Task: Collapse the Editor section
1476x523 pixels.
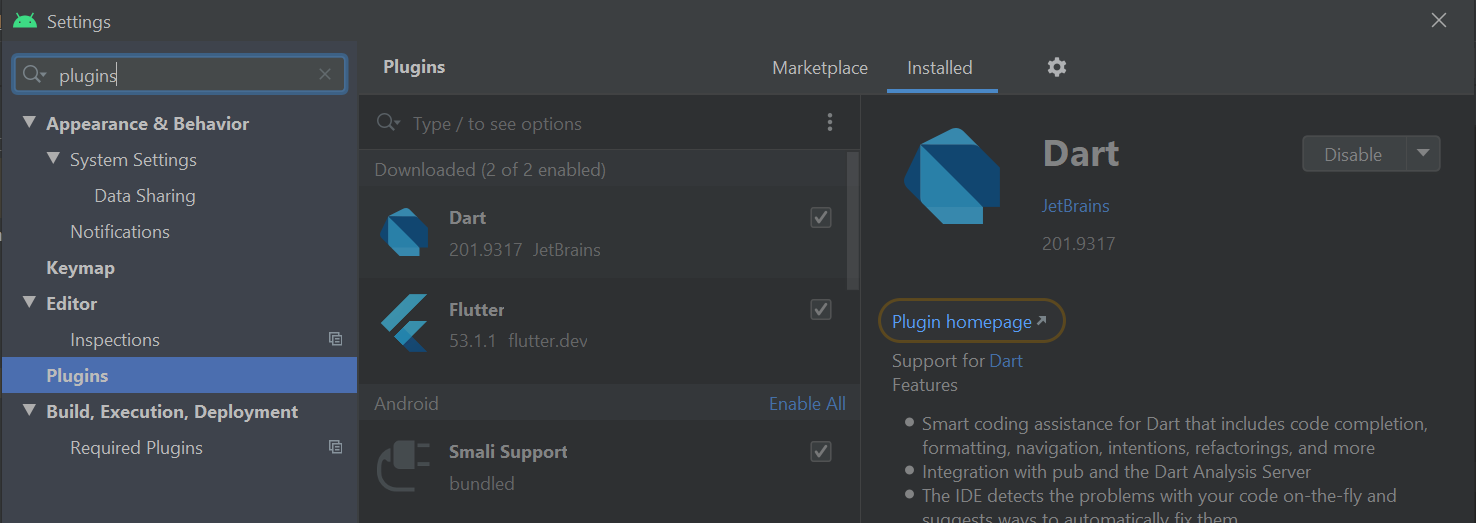Action: point(29,304)
